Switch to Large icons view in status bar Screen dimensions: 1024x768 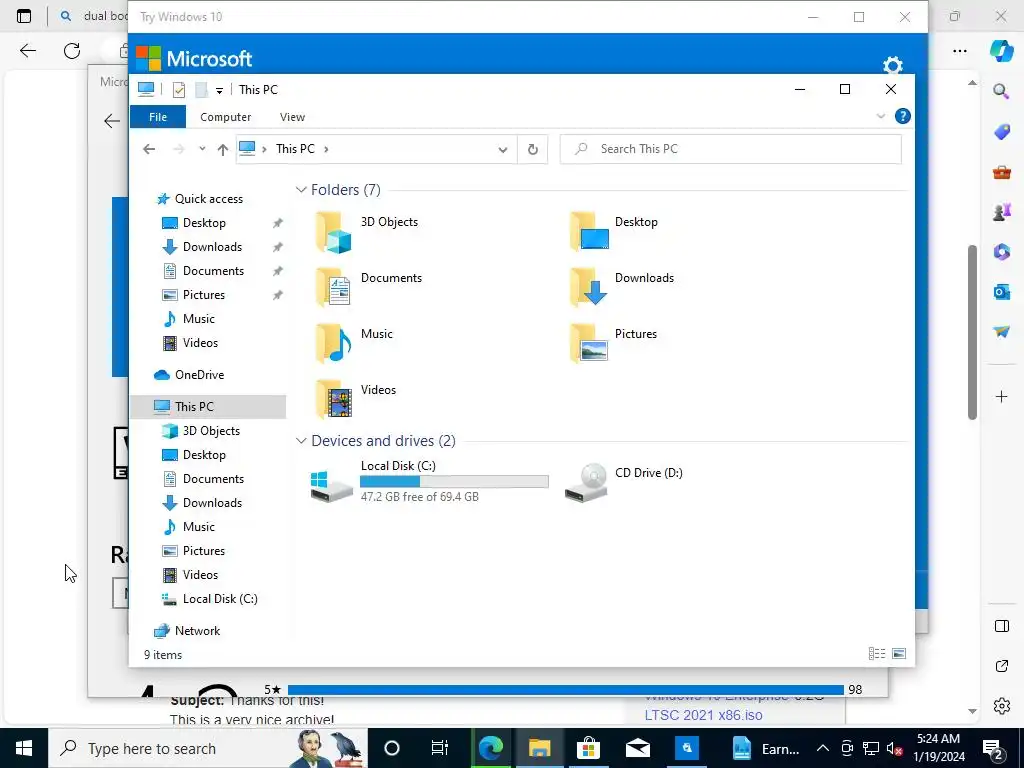[899, 654]
